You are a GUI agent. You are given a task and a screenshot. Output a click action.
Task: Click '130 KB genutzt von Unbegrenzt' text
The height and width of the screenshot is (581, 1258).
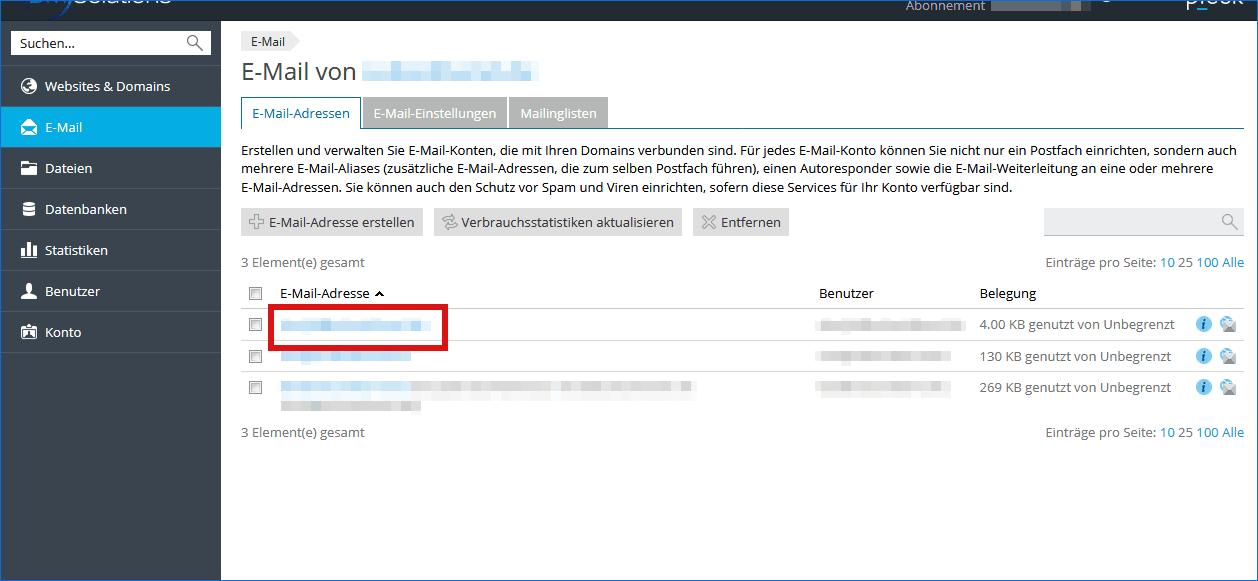[1075, 356]
